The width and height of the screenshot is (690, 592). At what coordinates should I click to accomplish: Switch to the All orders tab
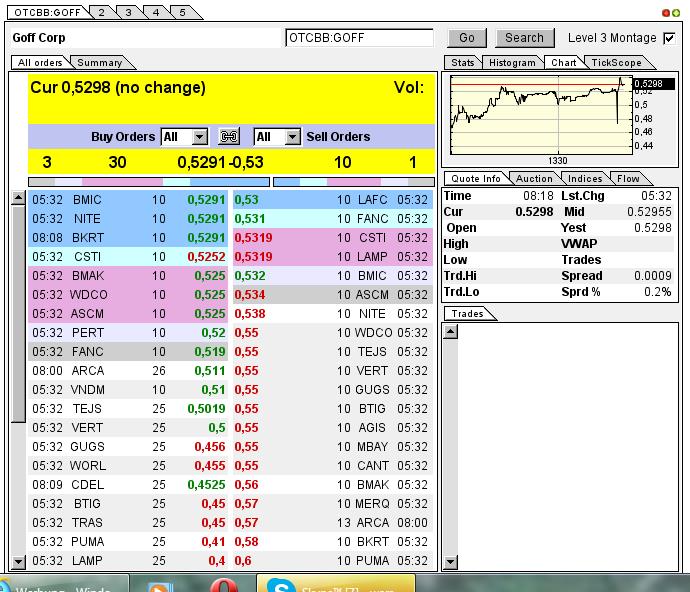pyautogui.click(x=40, y=63)
